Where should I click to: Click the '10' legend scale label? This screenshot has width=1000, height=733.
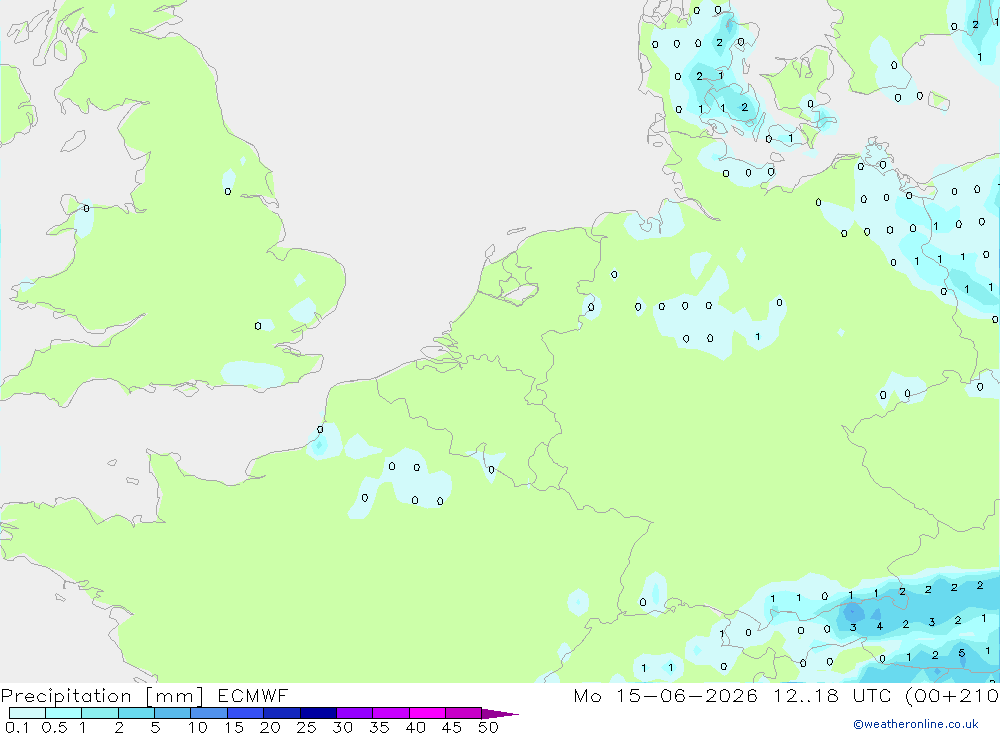[198, 727]
